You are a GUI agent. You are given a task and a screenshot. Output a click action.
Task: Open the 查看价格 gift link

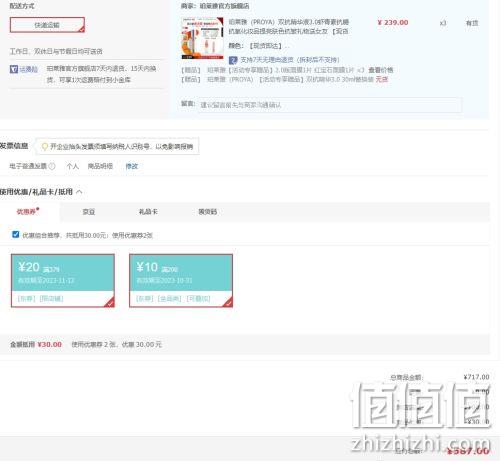(381, 70)
